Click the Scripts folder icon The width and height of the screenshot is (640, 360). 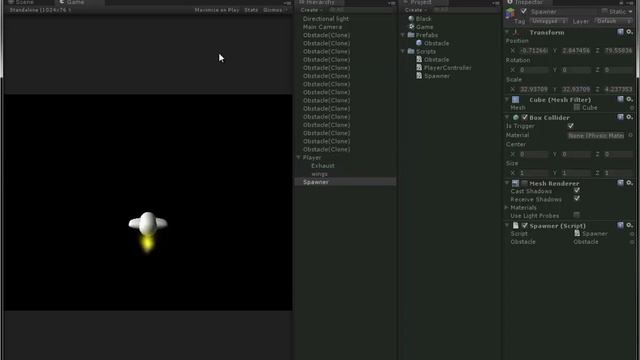pos(411,51)
